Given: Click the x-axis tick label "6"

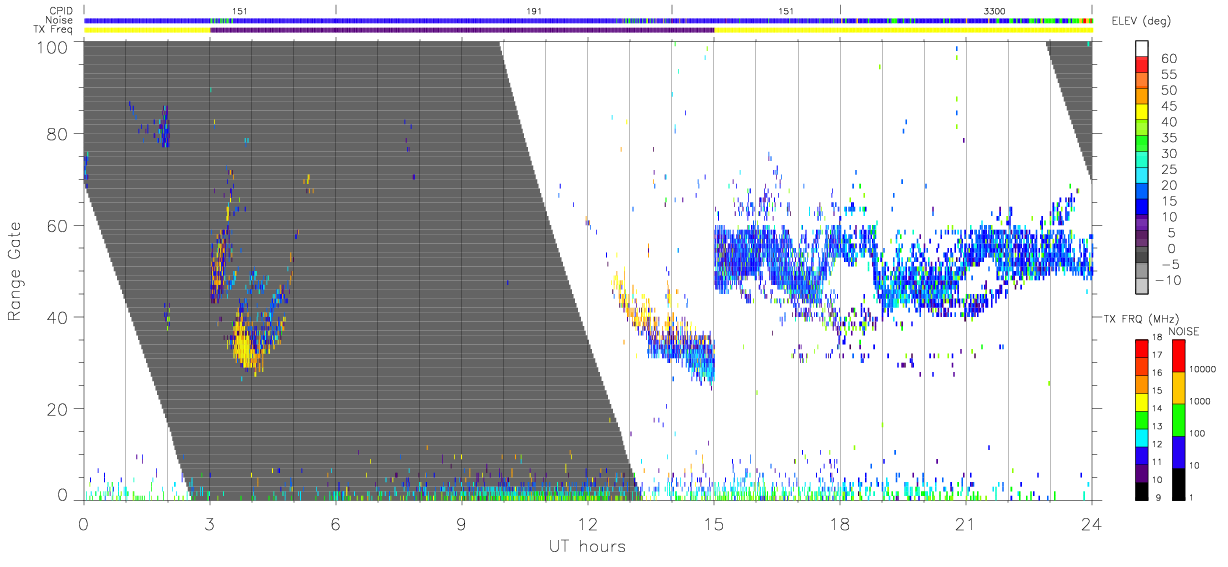Looking at the screenshot, I should pyautogui.click(x=335, y=522).
